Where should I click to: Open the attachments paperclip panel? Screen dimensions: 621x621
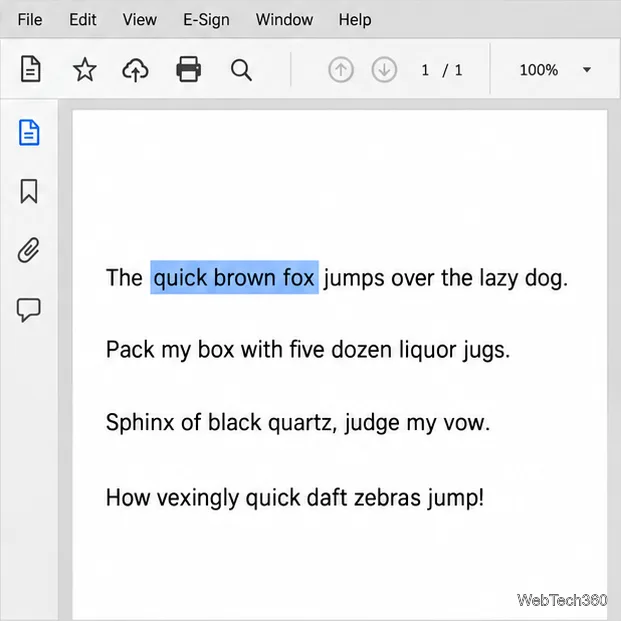[29, 250]
